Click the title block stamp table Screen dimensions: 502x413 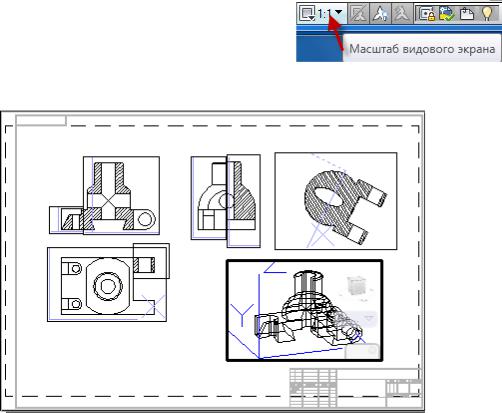coord(356,388)
